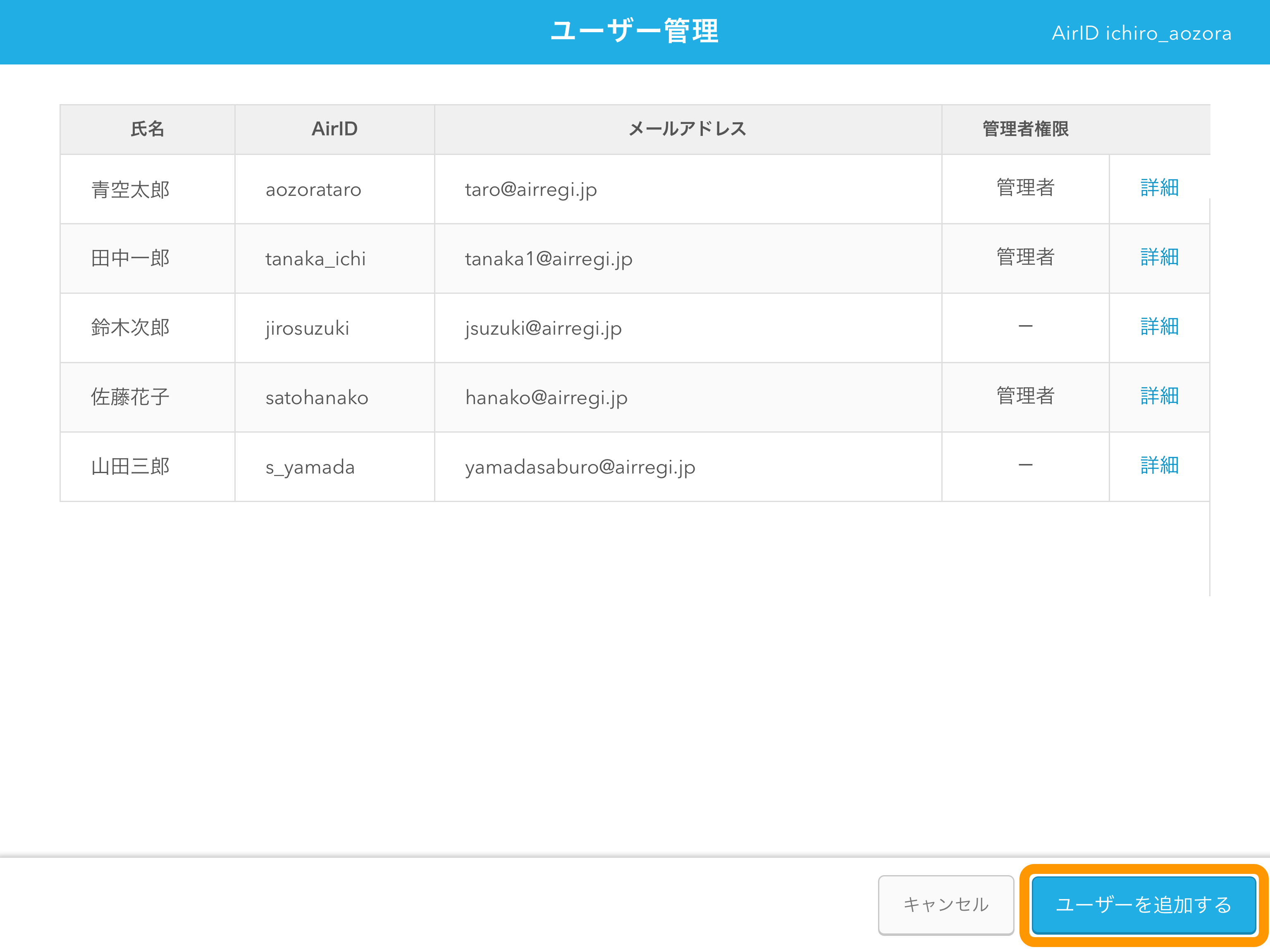This screenshot has height=952, width=1270.
Task: Click 管理者 in the 青空太郎 row
Action: [x=1025, y=188]
